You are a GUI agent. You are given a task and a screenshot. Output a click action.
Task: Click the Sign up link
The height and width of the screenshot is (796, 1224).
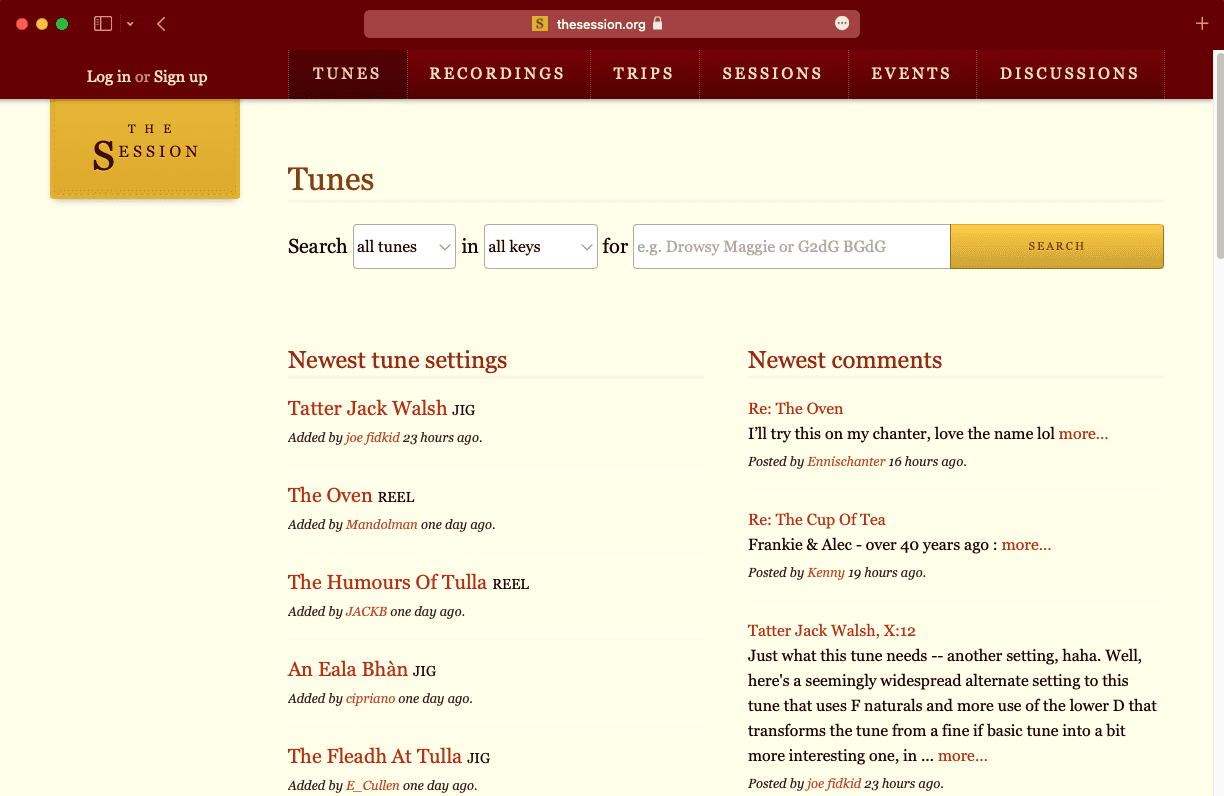point(180,76)
